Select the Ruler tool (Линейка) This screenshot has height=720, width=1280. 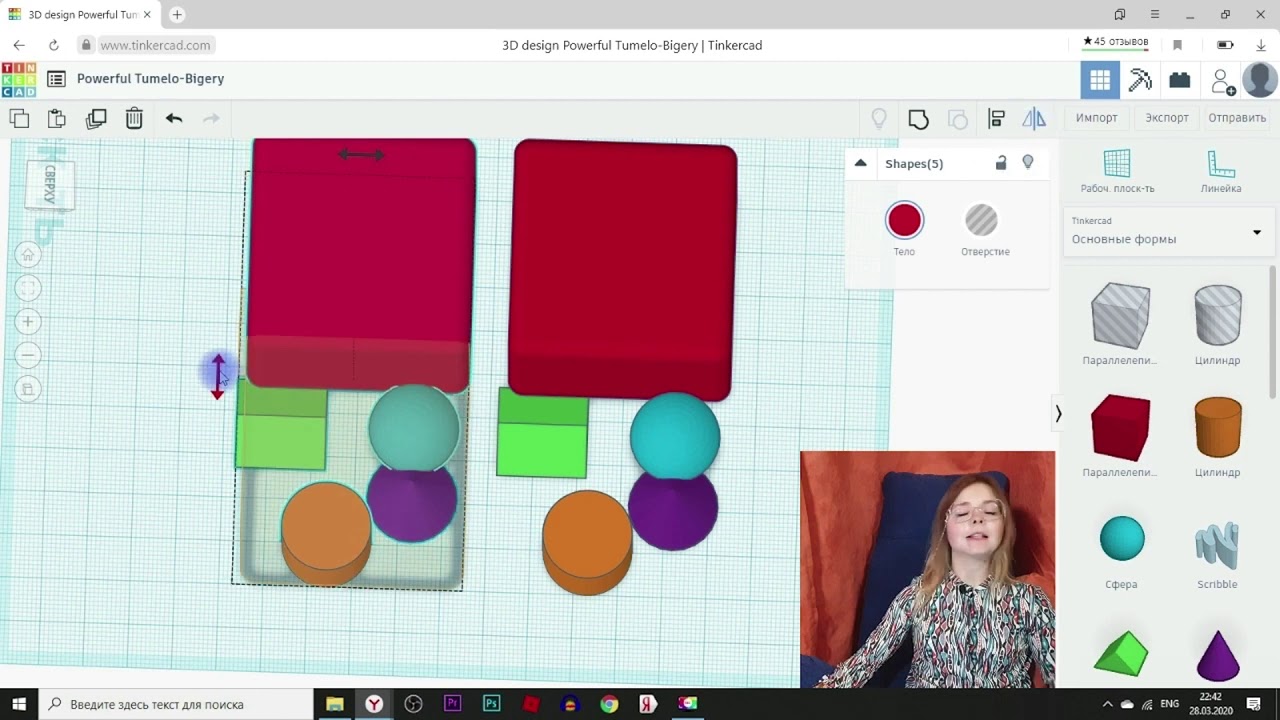pyautogui.click(x=1221, y=171)
